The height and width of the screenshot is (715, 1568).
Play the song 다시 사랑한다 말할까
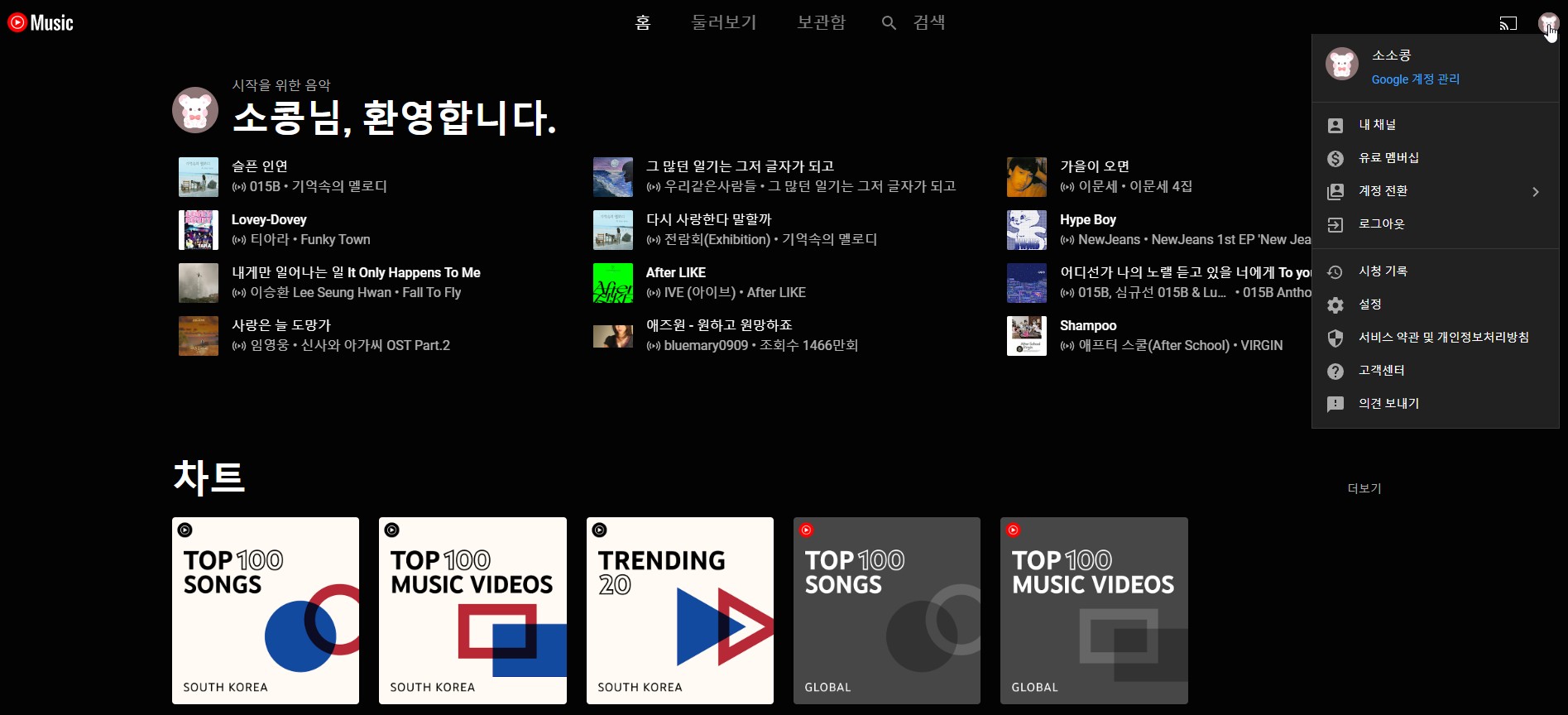(708, 219)
